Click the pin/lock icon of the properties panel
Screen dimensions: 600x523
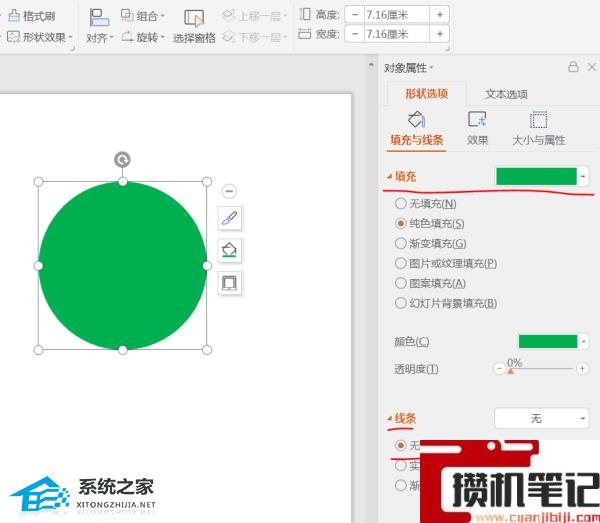[x=573, y=67]
